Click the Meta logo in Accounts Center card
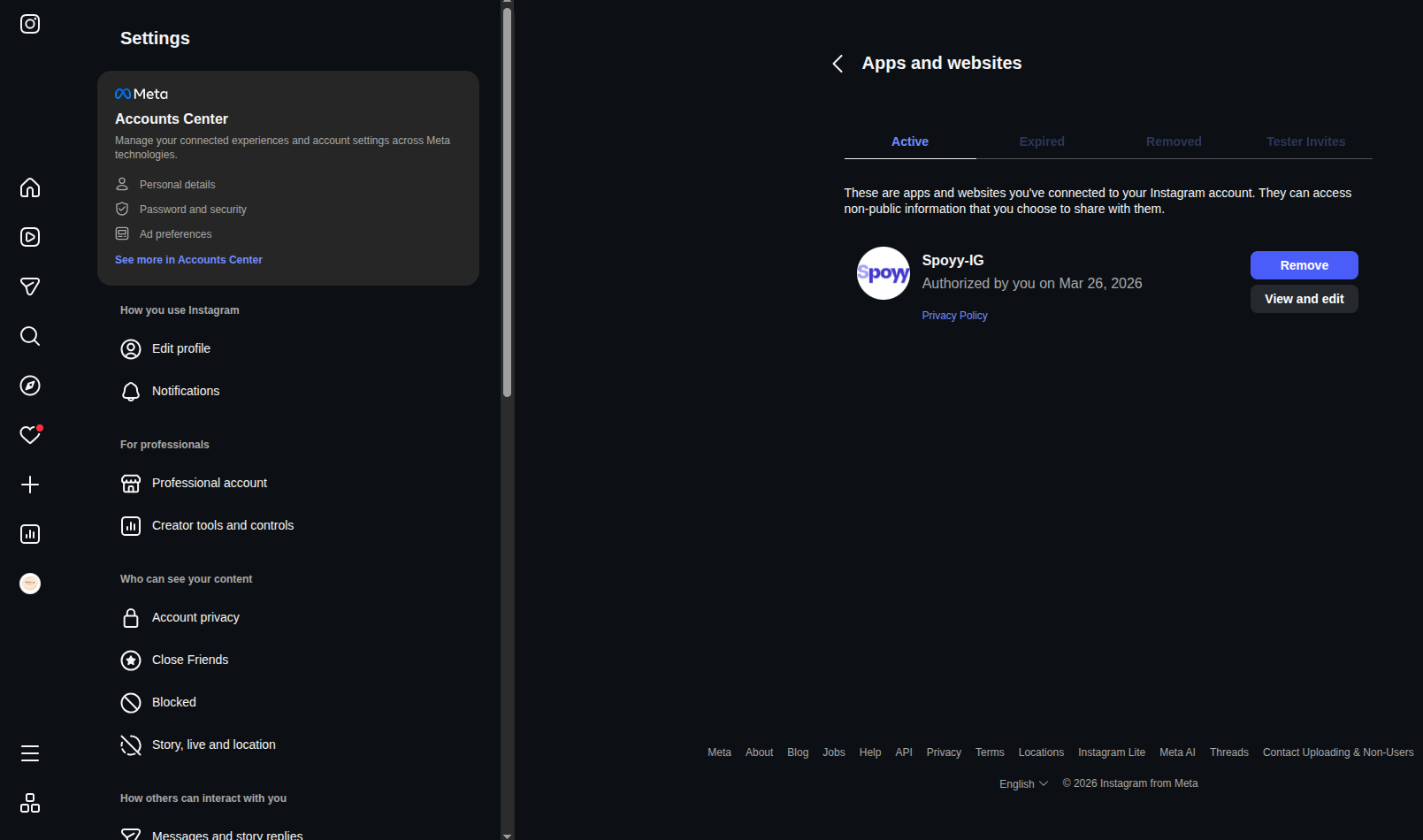 [x=142, y=94]
